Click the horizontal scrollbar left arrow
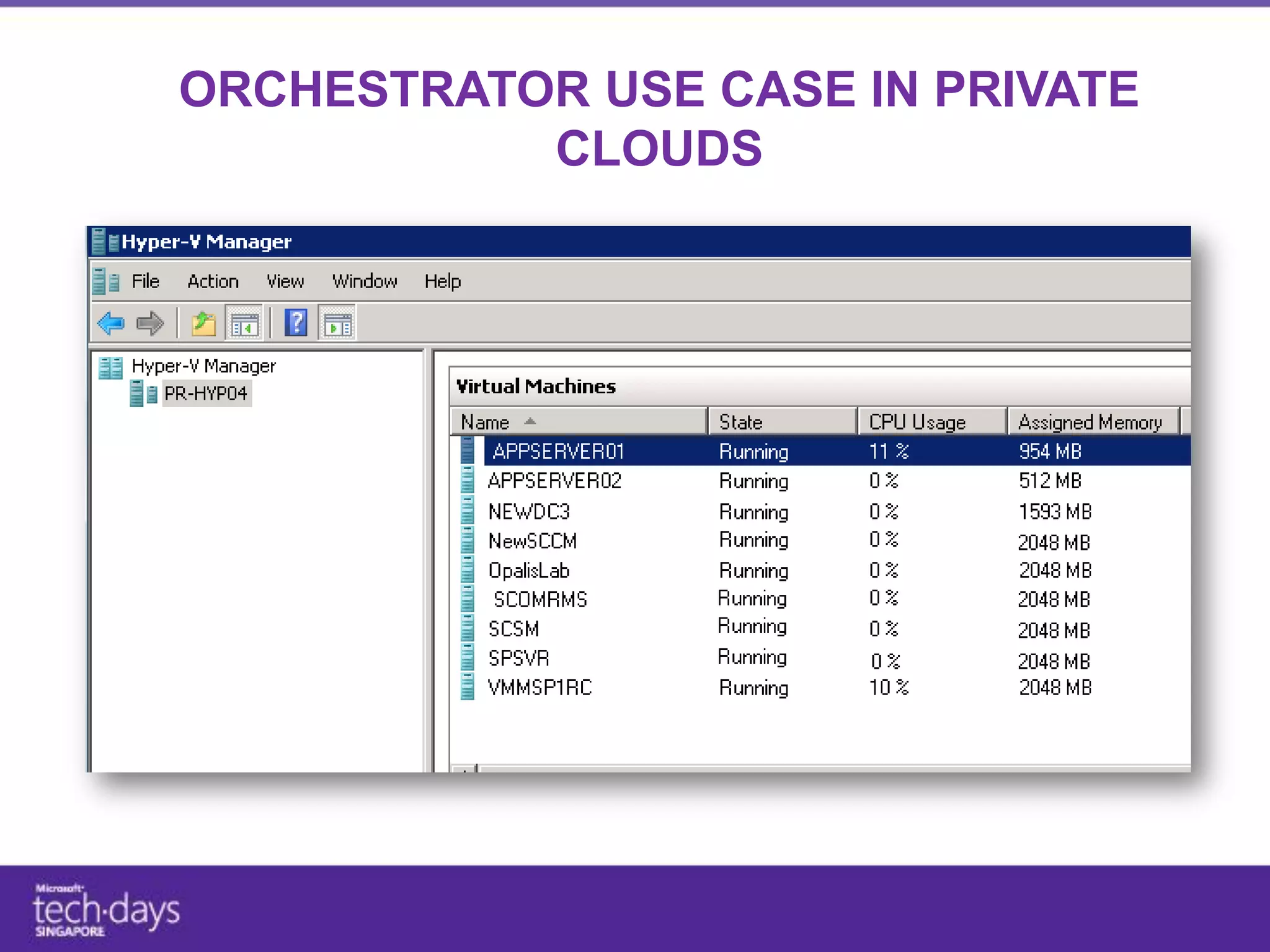This screenshot has height=952, width=1270. click(x=464, y=769)
